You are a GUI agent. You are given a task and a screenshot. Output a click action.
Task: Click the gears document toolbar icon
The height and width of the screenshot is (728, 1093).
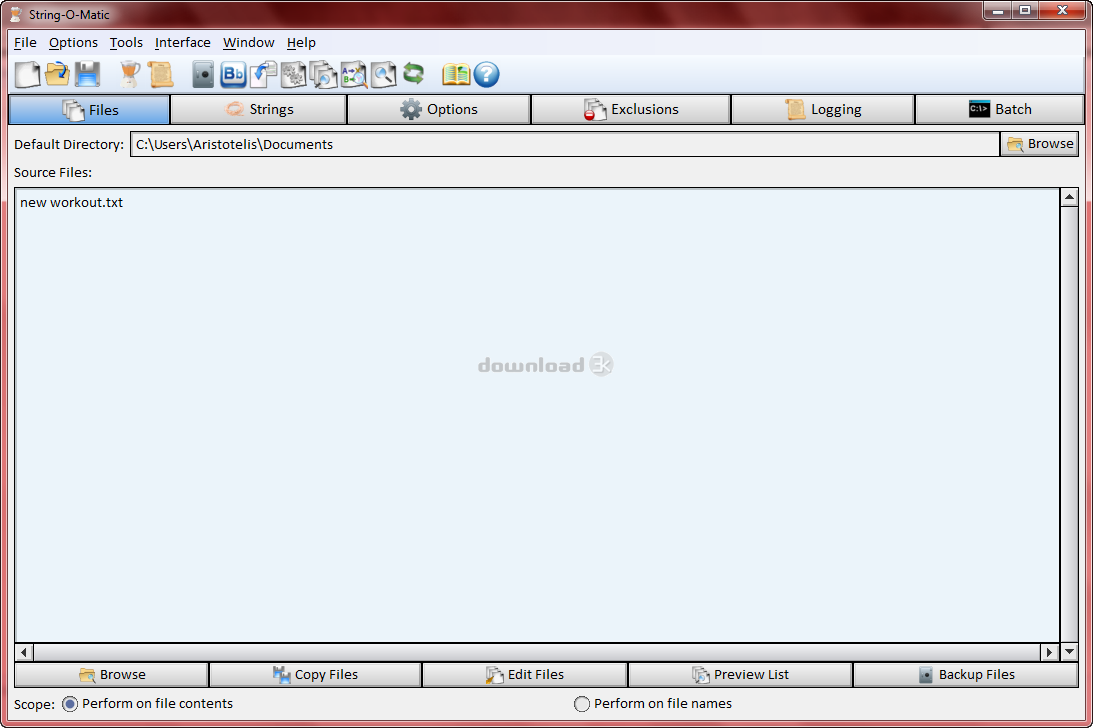[293, 74]
